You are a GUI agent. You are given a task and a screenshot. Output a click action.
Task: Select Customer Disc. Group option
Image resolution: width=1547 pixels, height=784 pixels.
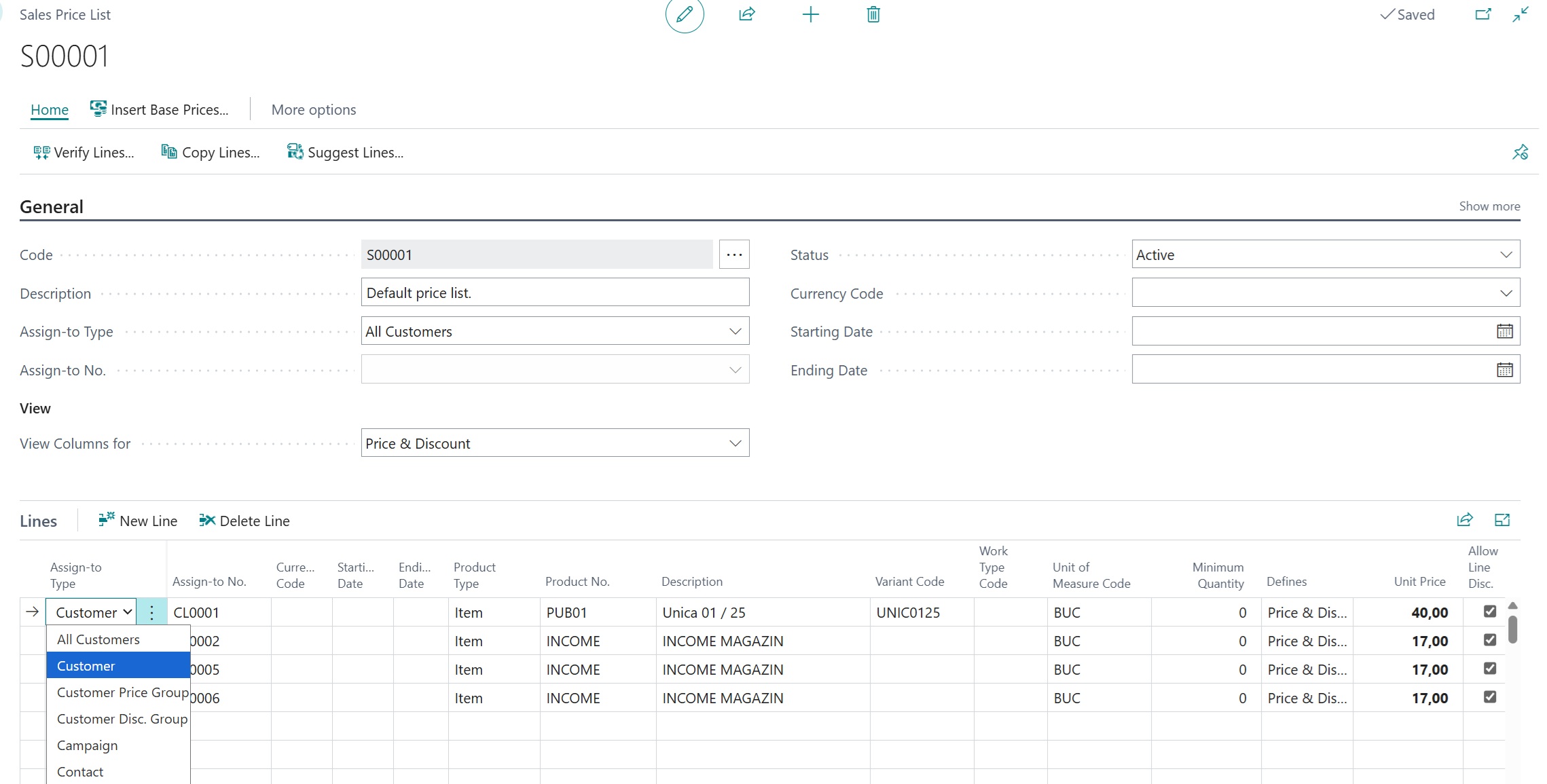pos(118,719)
